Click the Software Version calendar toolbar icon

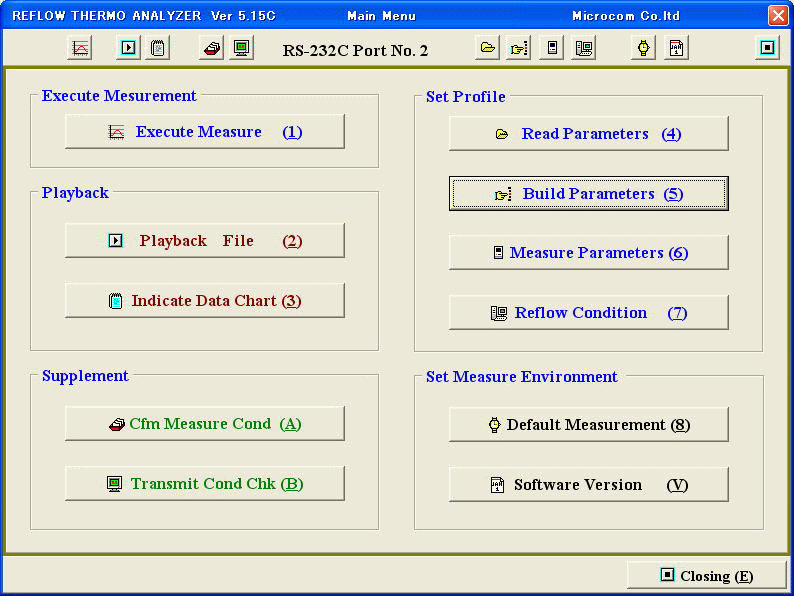tap(677, 49)
